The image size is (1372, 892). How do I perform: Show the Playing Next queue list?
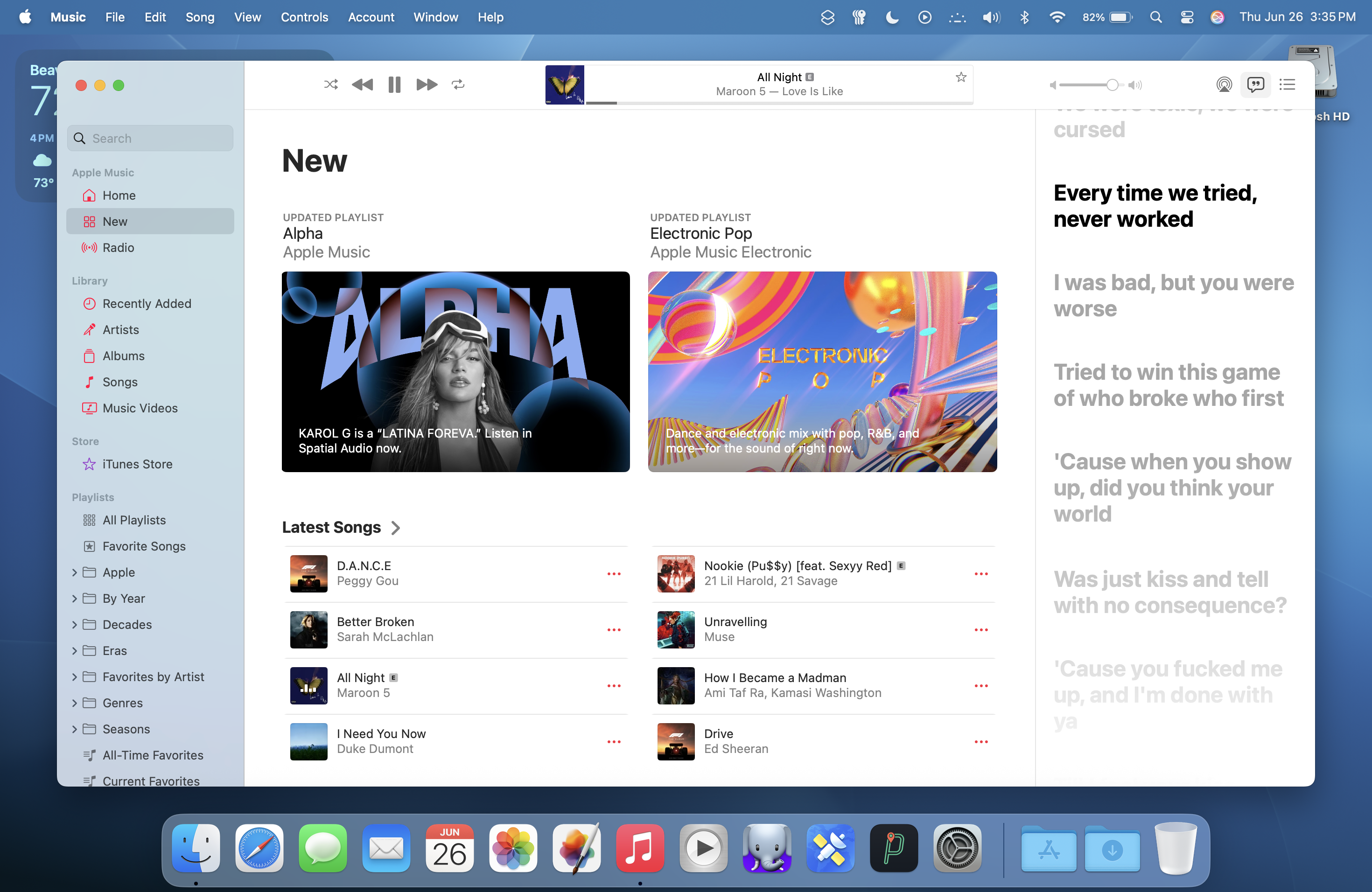point(1287,85)
